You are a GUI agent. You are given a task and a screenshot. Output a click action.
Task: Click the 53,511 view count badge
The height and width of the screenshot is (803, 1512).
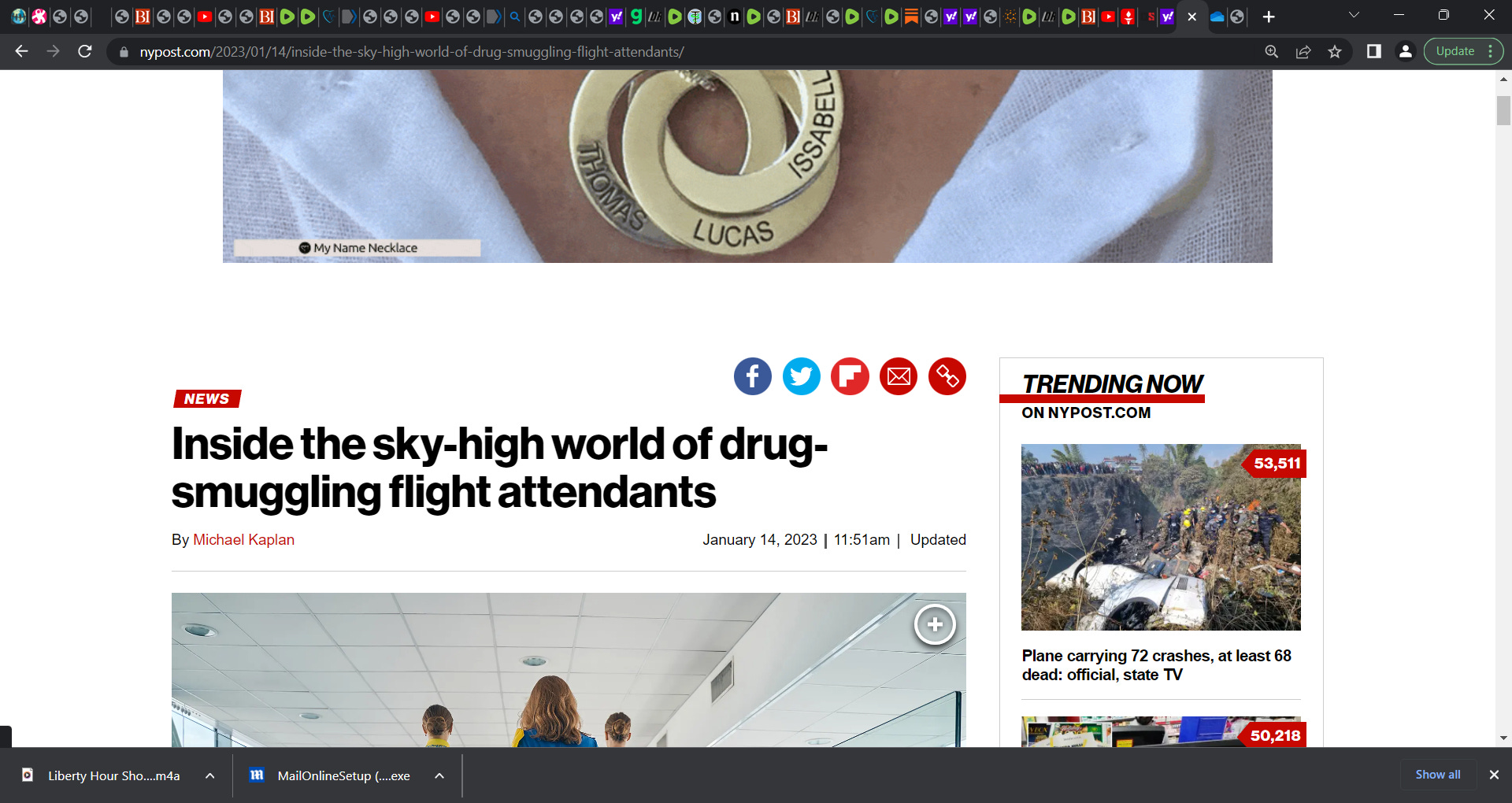(x=1276, y=463)
